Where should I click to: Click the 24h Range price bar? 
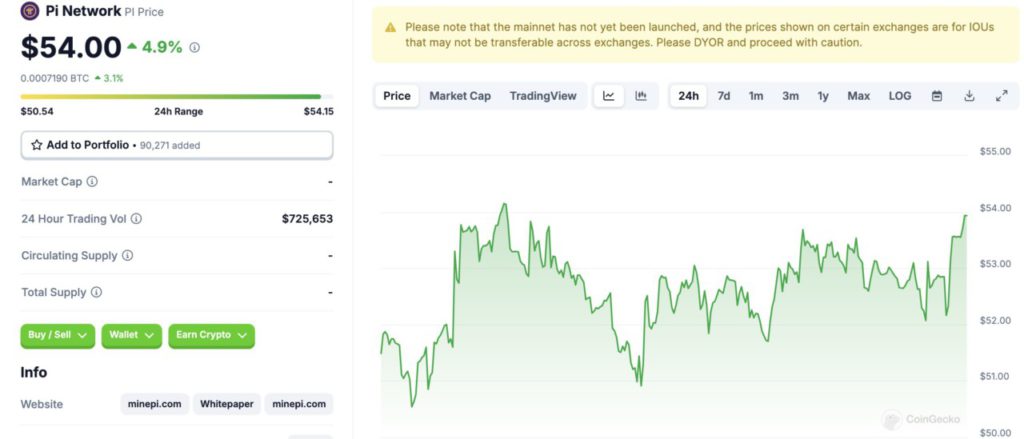[x=177, y=97]
